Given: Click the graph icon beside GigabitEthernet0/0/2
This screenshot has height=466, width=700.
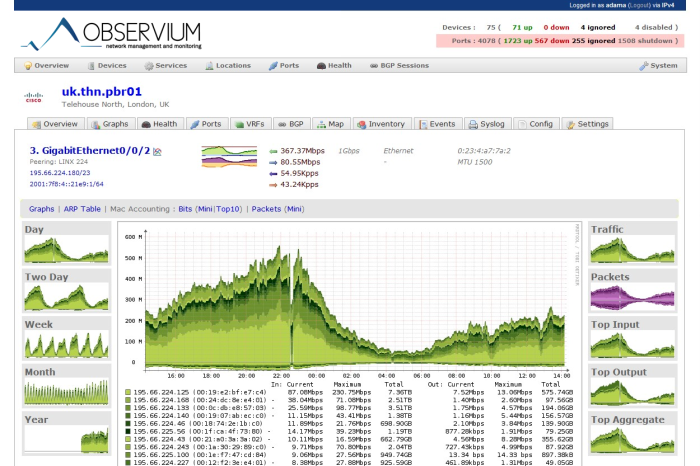Looking at the screenshot, I should click(157, 152).
